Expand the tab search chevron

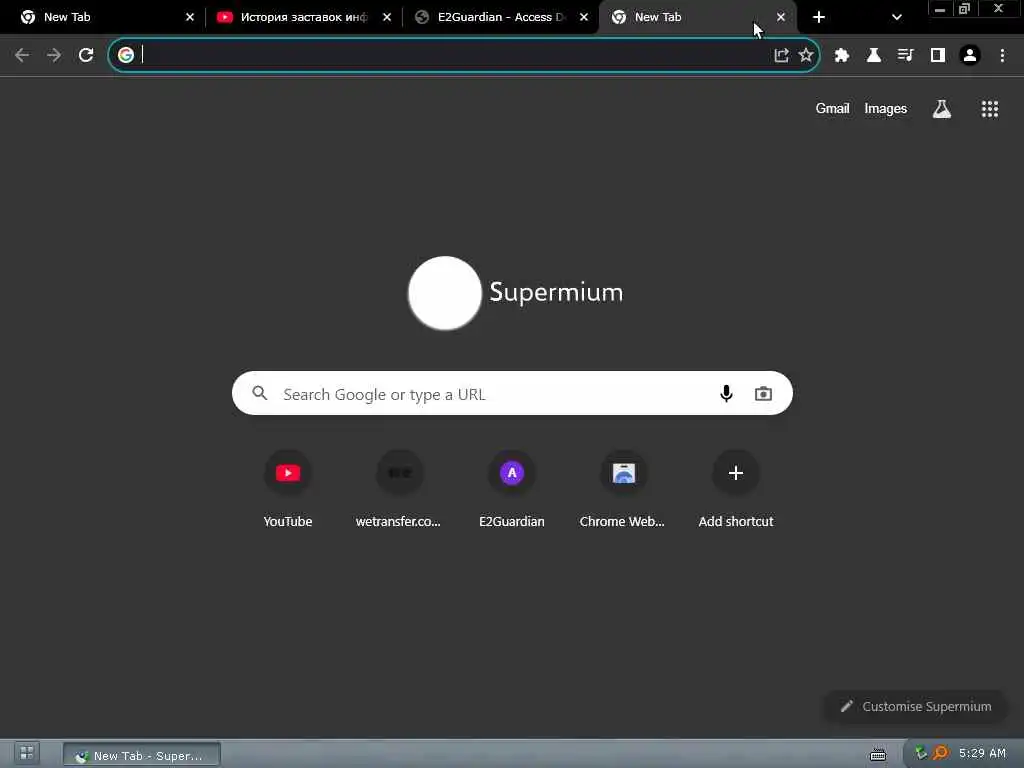pos(897,17)
